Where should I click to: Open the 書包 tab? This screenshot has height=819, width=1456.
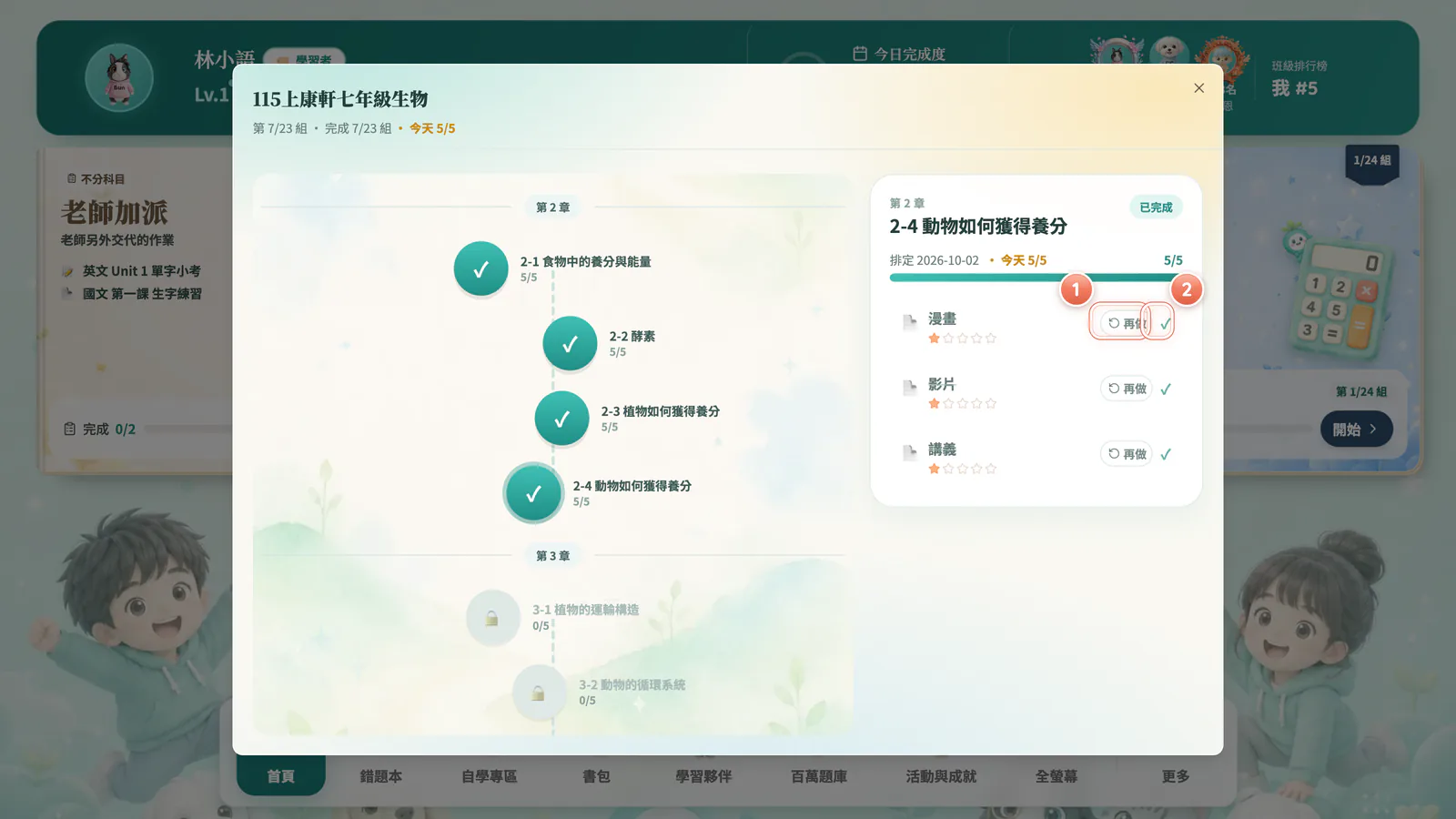coord(596,776)
